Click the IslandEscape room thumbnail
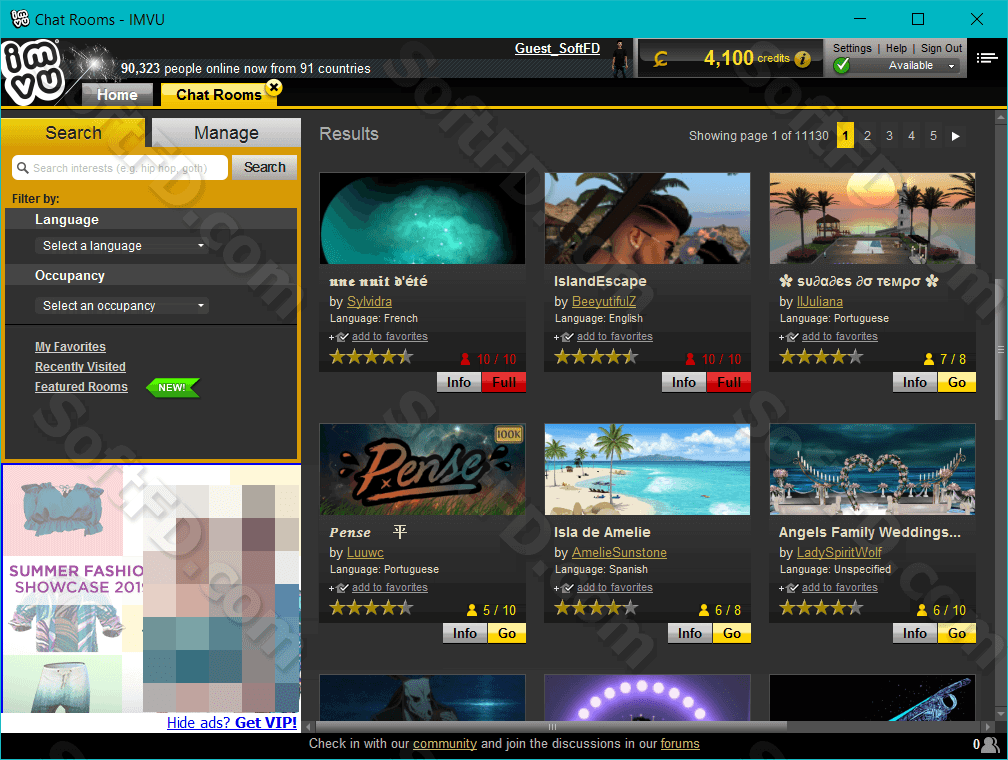The width and height of the screenshot is (1008, 760). pos(647,218)
